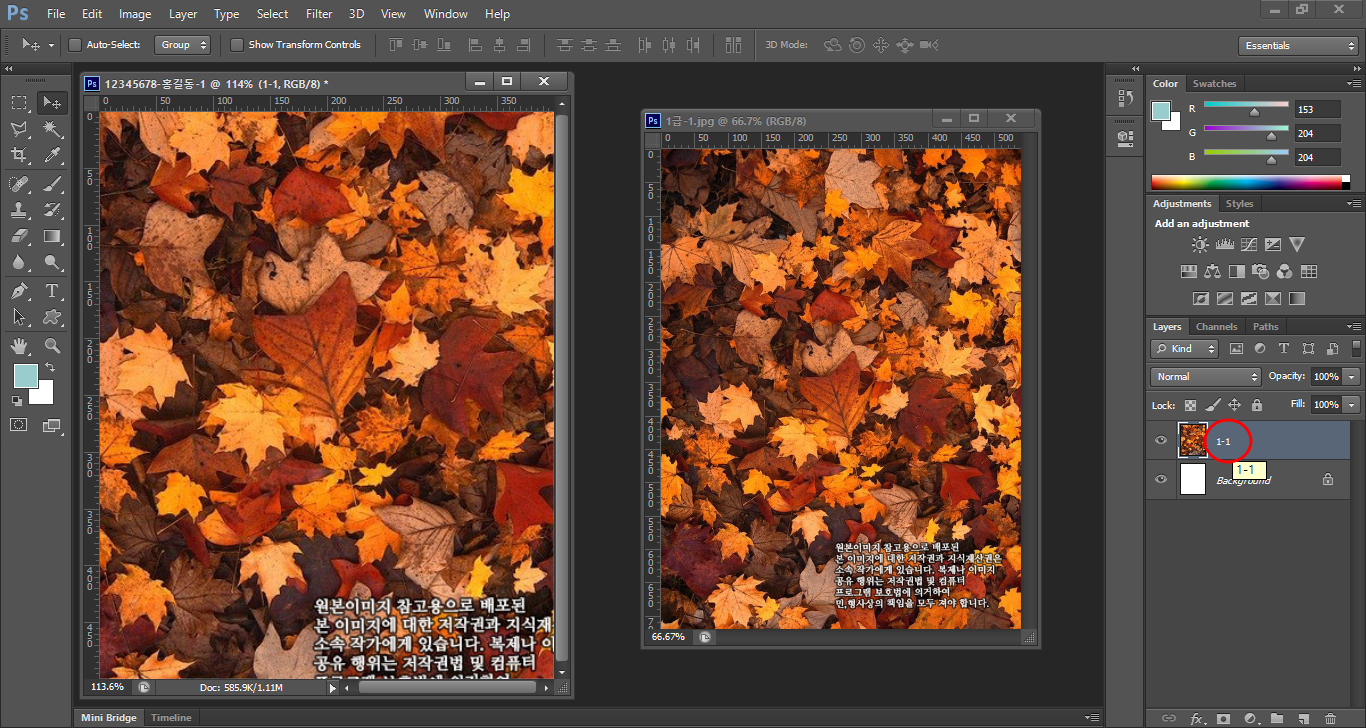1366x728 pixels.
Task: Open the Auto-Select Group dropdown
Action: (x=183, y=45)
